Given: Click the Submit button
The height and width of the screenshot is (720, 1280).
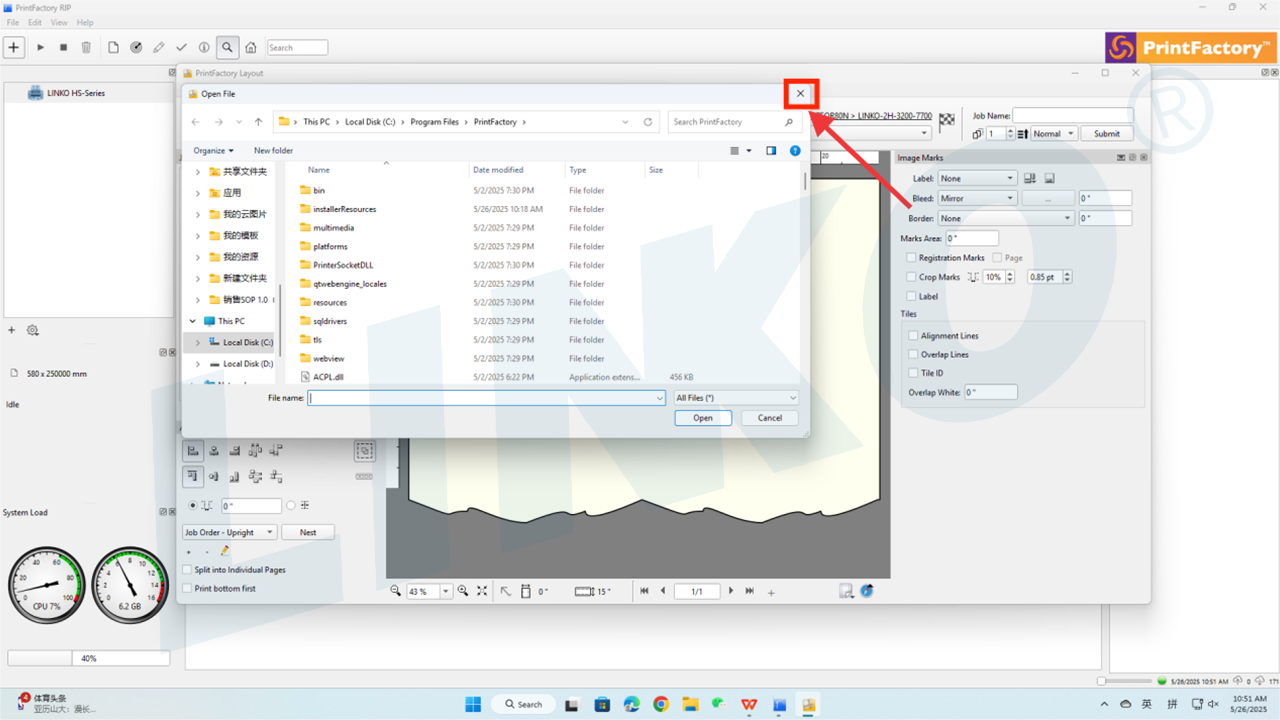Looking at the screenshot, I should (1107, 133).
